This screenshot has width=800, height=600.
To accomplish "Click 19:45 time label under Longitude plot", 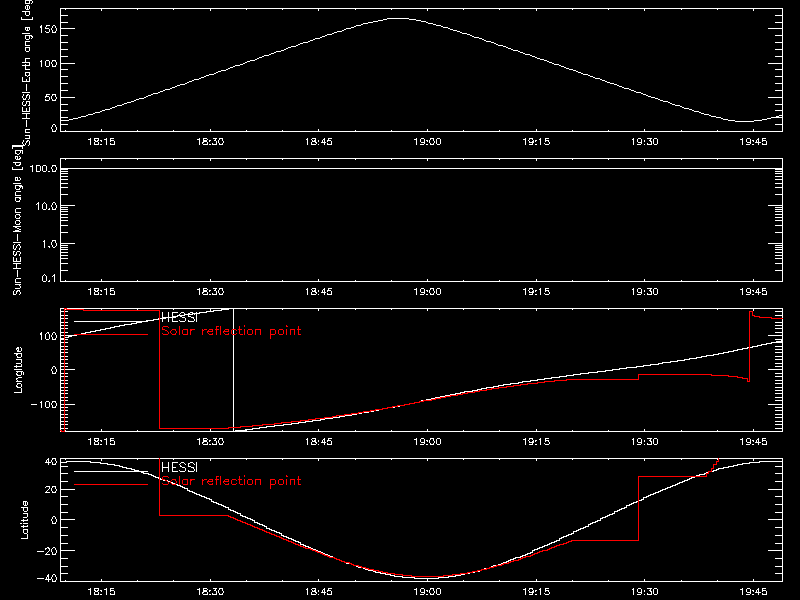I will point(754,442).
